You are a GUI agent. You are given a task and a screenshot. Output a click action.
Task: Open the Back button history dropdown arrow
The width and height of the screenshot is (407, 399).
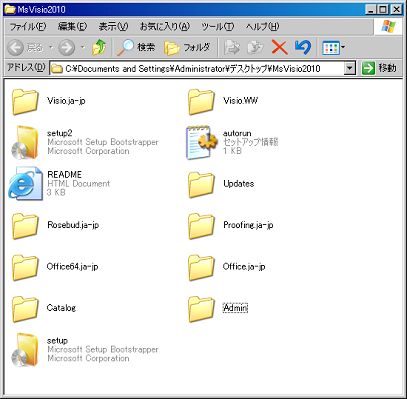[51, 48]
